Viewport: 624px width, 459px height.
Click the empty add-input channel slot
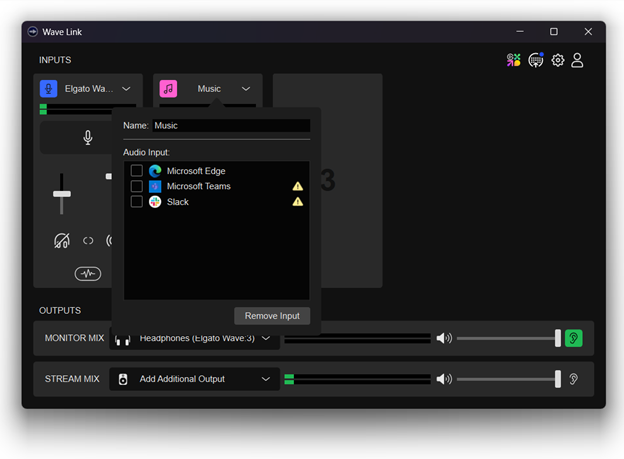[x=351, y=181]
